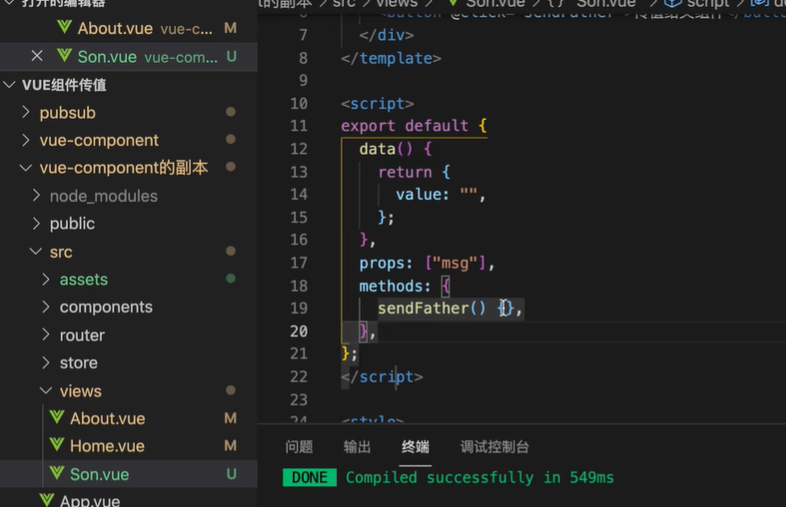This screenshot has width=786, height=507.
Task: Collapse the src folder chevron
Action: click(x=36, y=251)
